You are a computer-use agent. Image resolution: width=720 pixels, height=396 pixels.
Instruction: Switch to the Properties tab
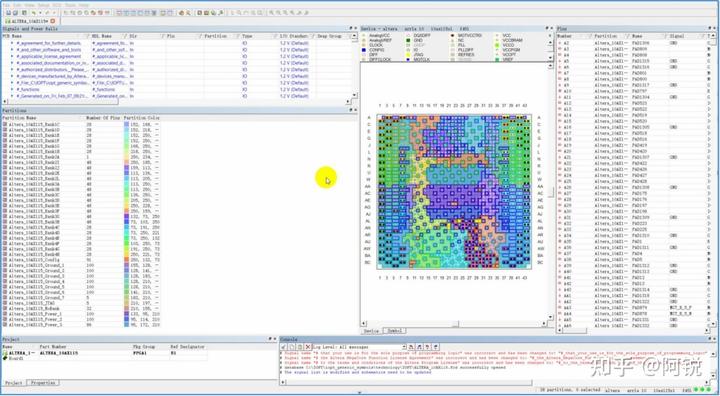point(43,383)
